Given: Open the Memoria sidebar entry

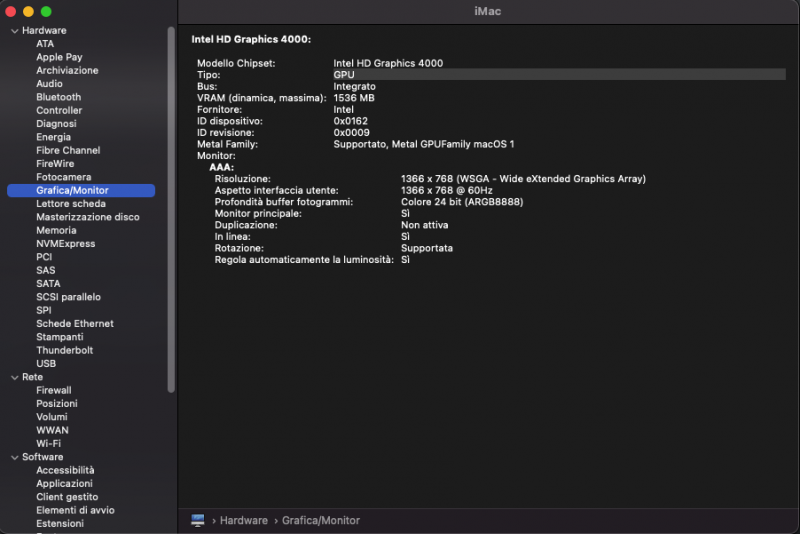Looking at the screenshot, I should pyautogui.click(x=56, y=230).
